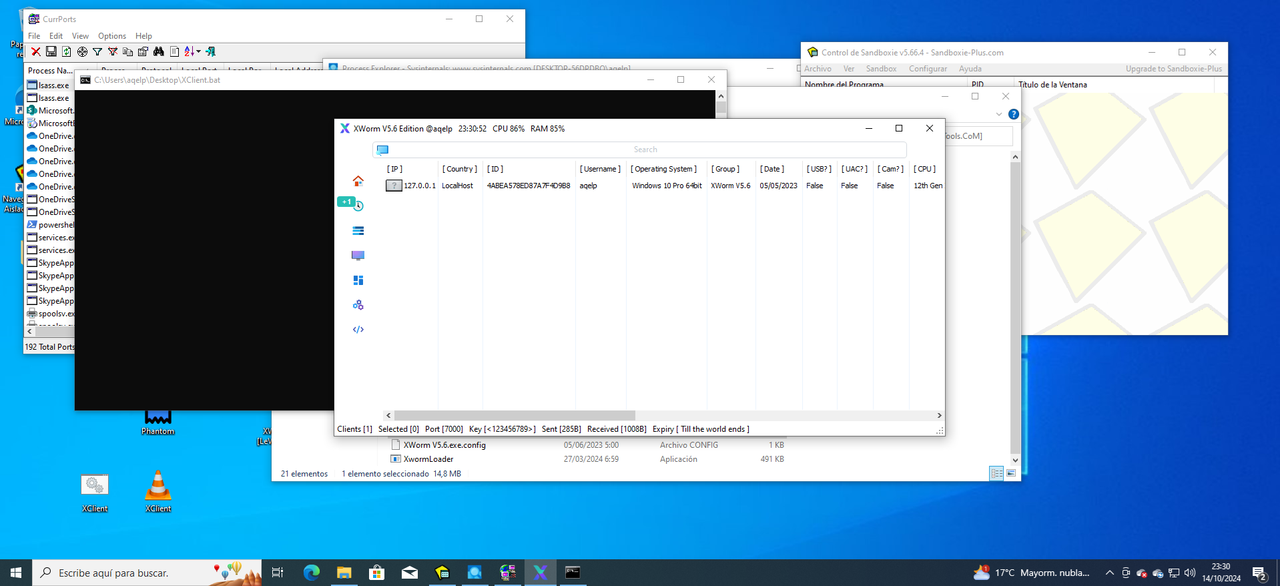Viewport: 1280px width, 586px height.
Task: Click the Upgrade to Sandboxie-Plus link
Action: coord(1174,69)
